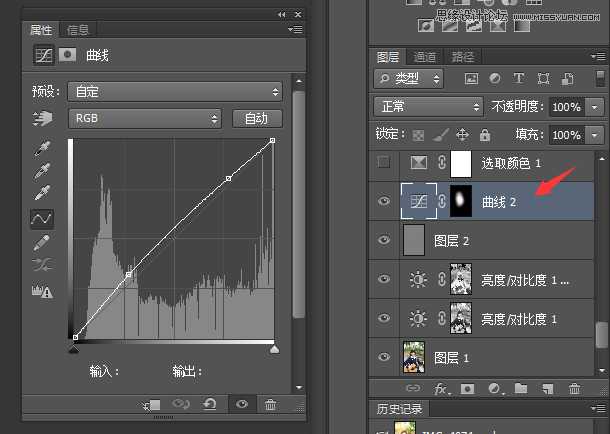
Task: Select the pencil draw curve tool
Action: point(41,243)
